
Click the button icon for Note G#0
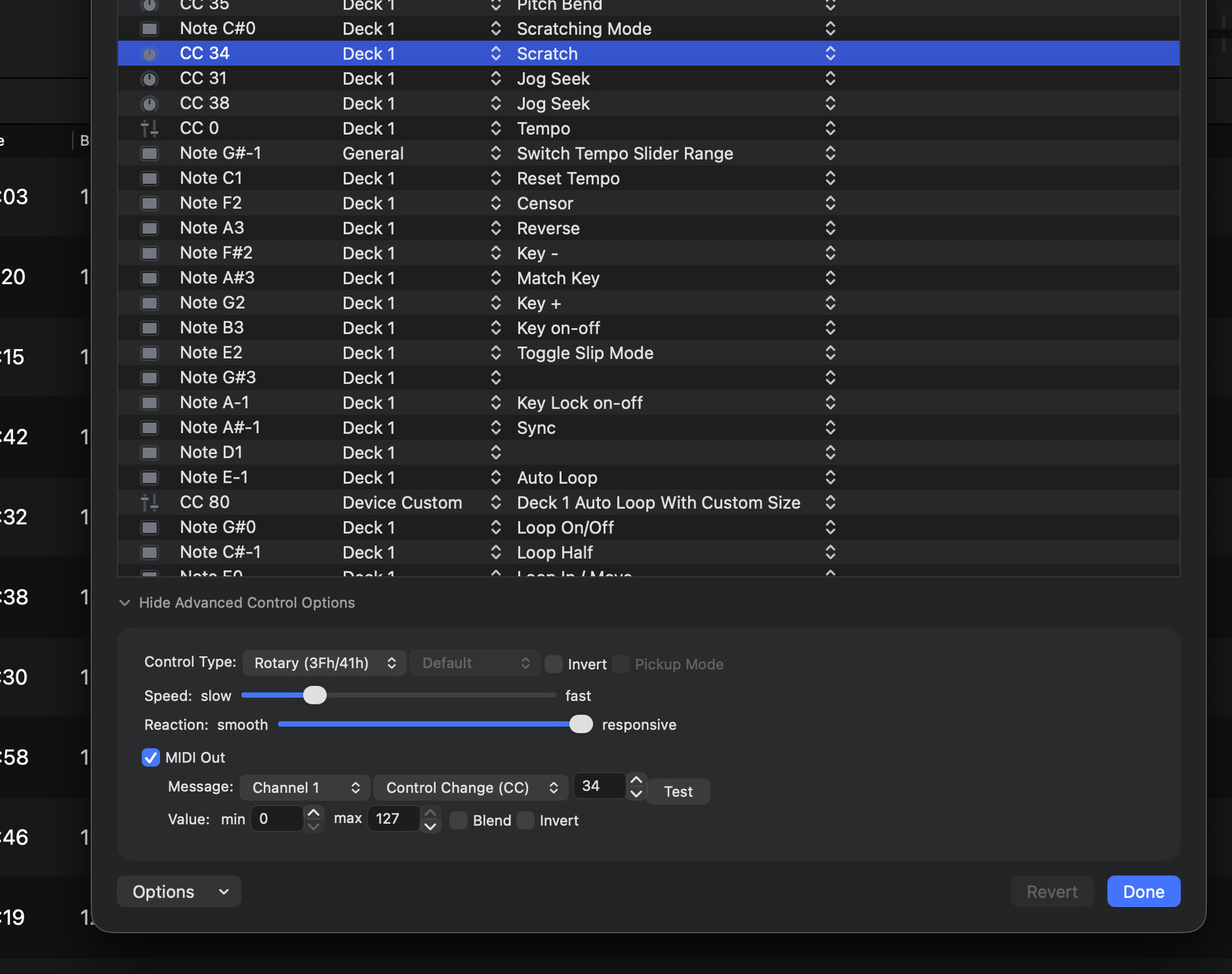coord(150,528)
